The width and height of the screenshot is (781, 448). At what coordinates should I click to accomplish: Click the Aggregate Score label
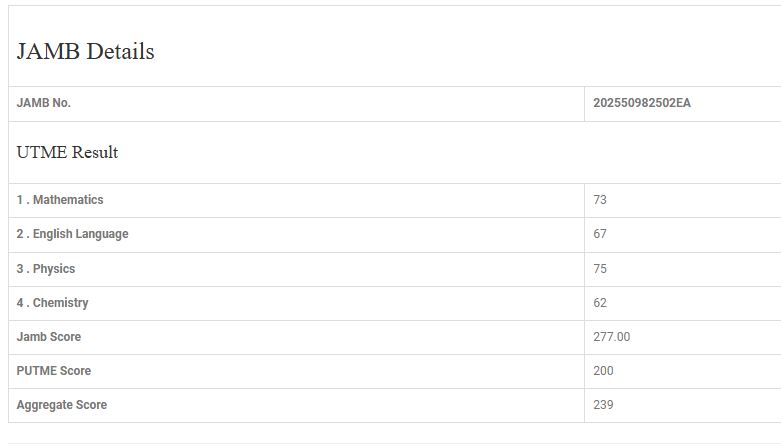click(x=62, y=405)
